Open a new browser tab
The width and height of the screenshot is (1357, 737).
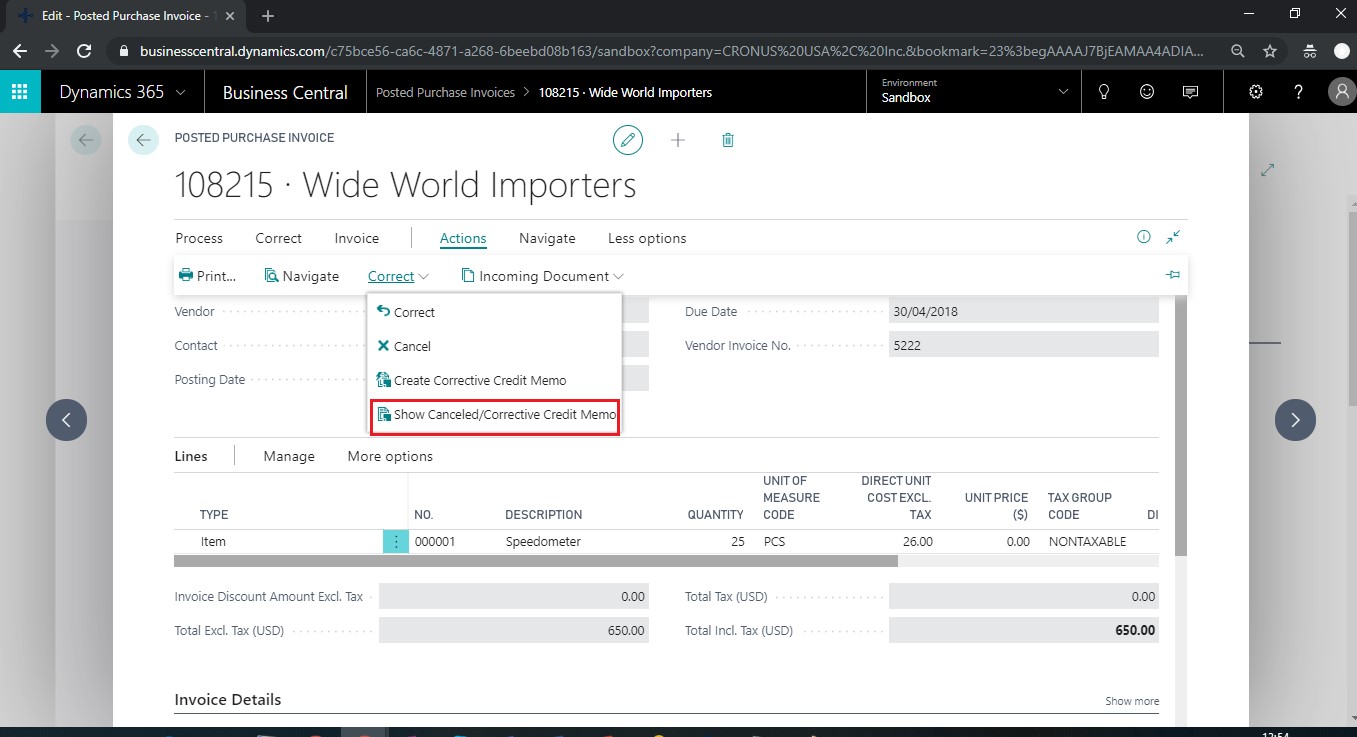click(268, 16)
